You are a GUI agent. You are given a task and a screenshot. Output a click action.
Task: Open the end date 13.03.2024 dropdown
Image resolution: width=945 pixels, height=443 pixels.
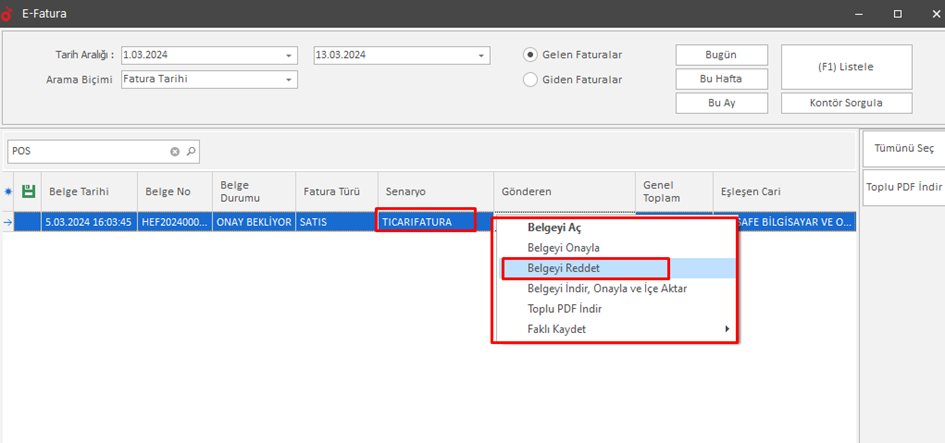pos(481,55)
